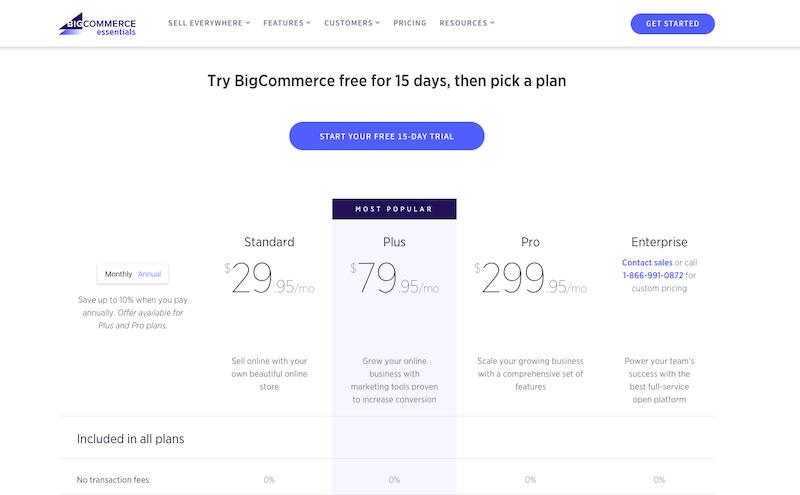This screenshot has height=495, width=800.
Task: Select the Enterprise plan heading
Action: (x=659, y=242)
